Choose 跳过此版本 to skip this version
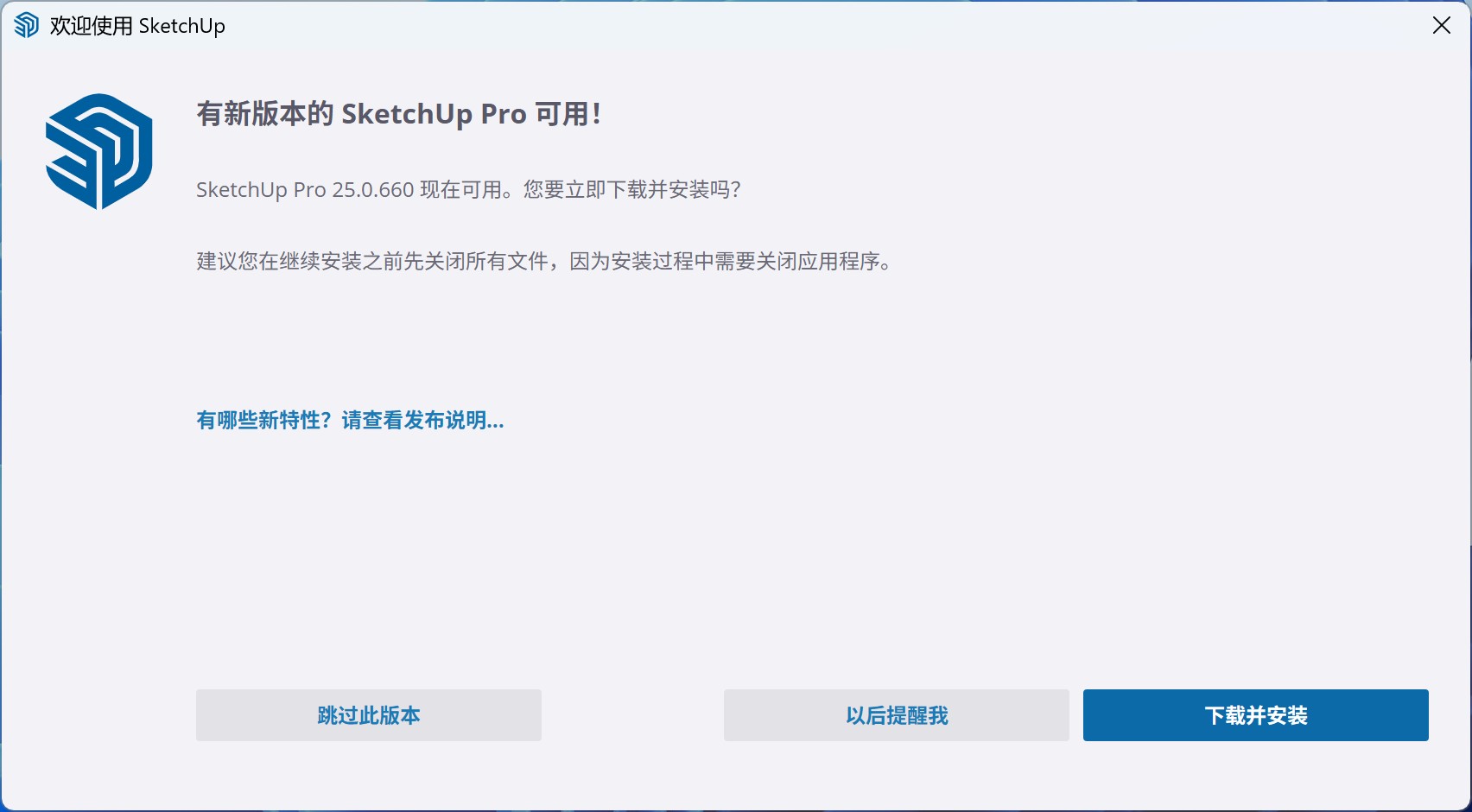This screenshot has width=1472, height=812. [369, 715]
